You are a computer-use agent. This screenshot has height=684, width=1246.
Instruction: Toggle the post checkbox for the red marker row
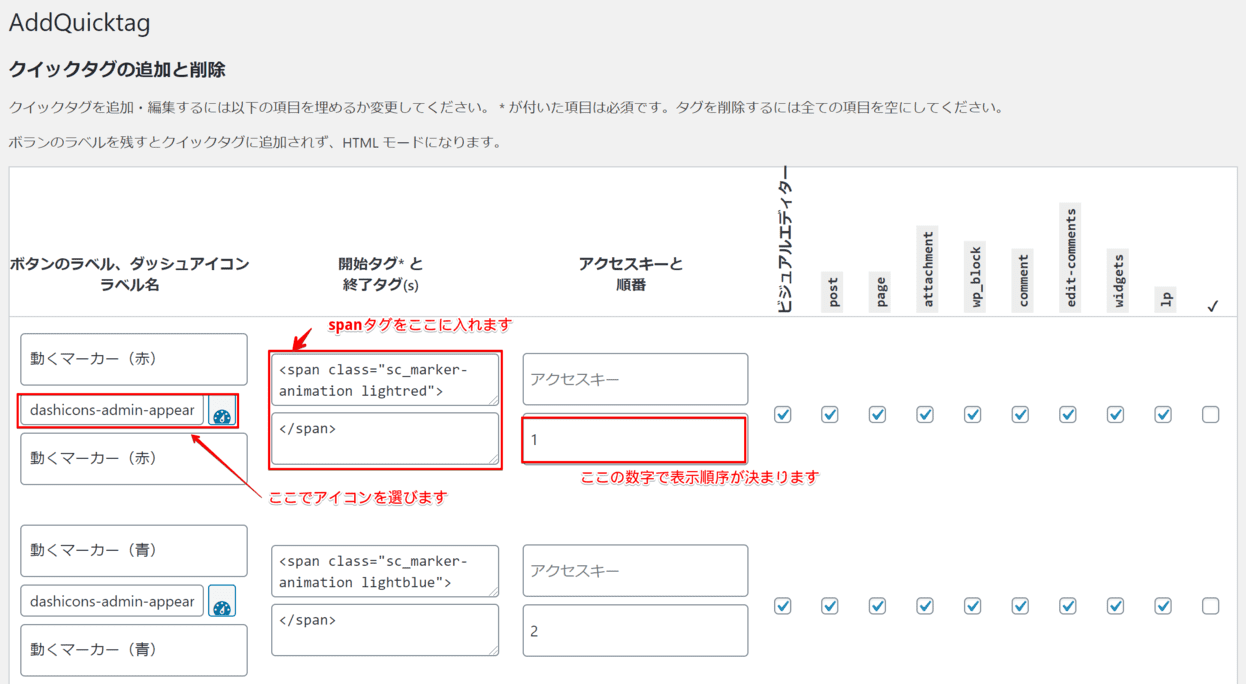click(831, 414)
